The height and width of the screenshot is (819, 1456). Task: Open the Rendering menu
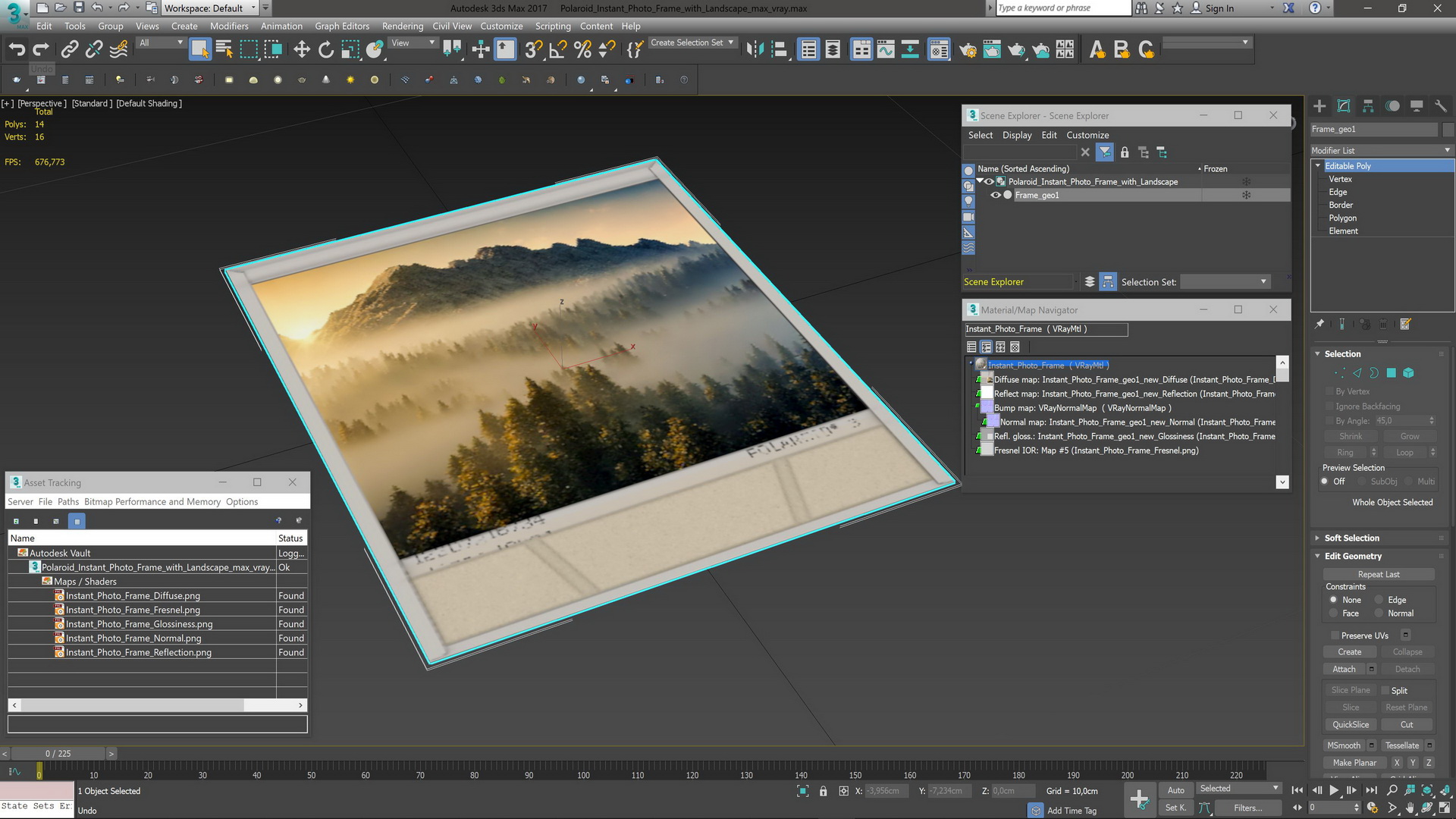click(x=403, y=26)
